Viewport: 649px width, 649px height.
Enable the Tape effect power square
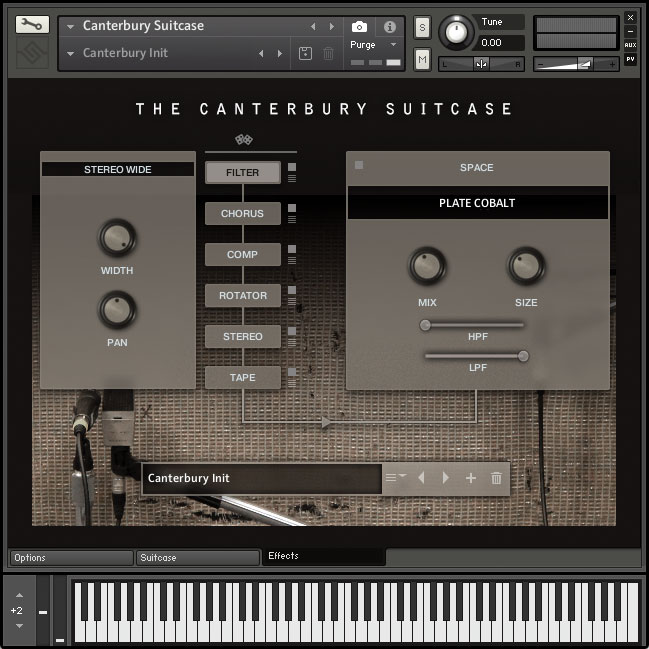[x=292, y=372]
